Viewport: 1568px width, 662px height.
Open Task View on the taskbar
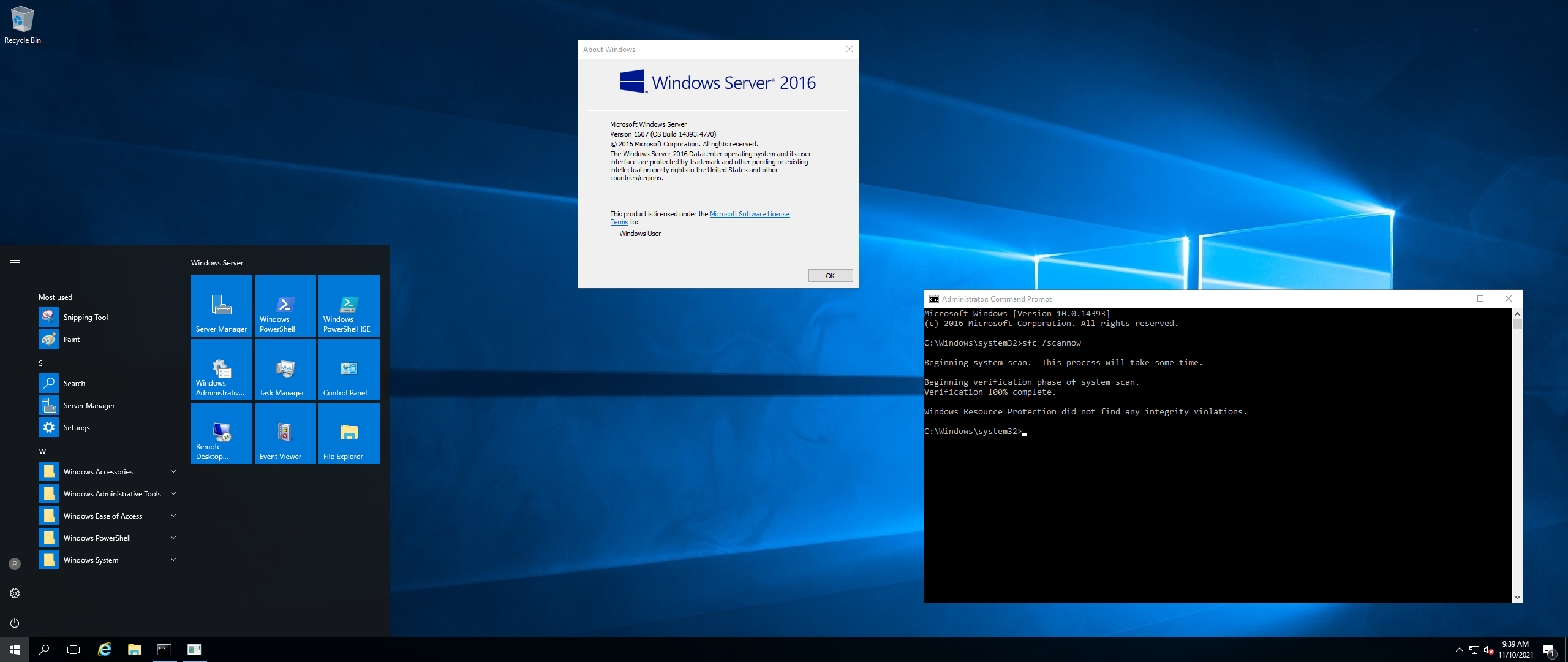pyautogui.click(x=73, y=650)
